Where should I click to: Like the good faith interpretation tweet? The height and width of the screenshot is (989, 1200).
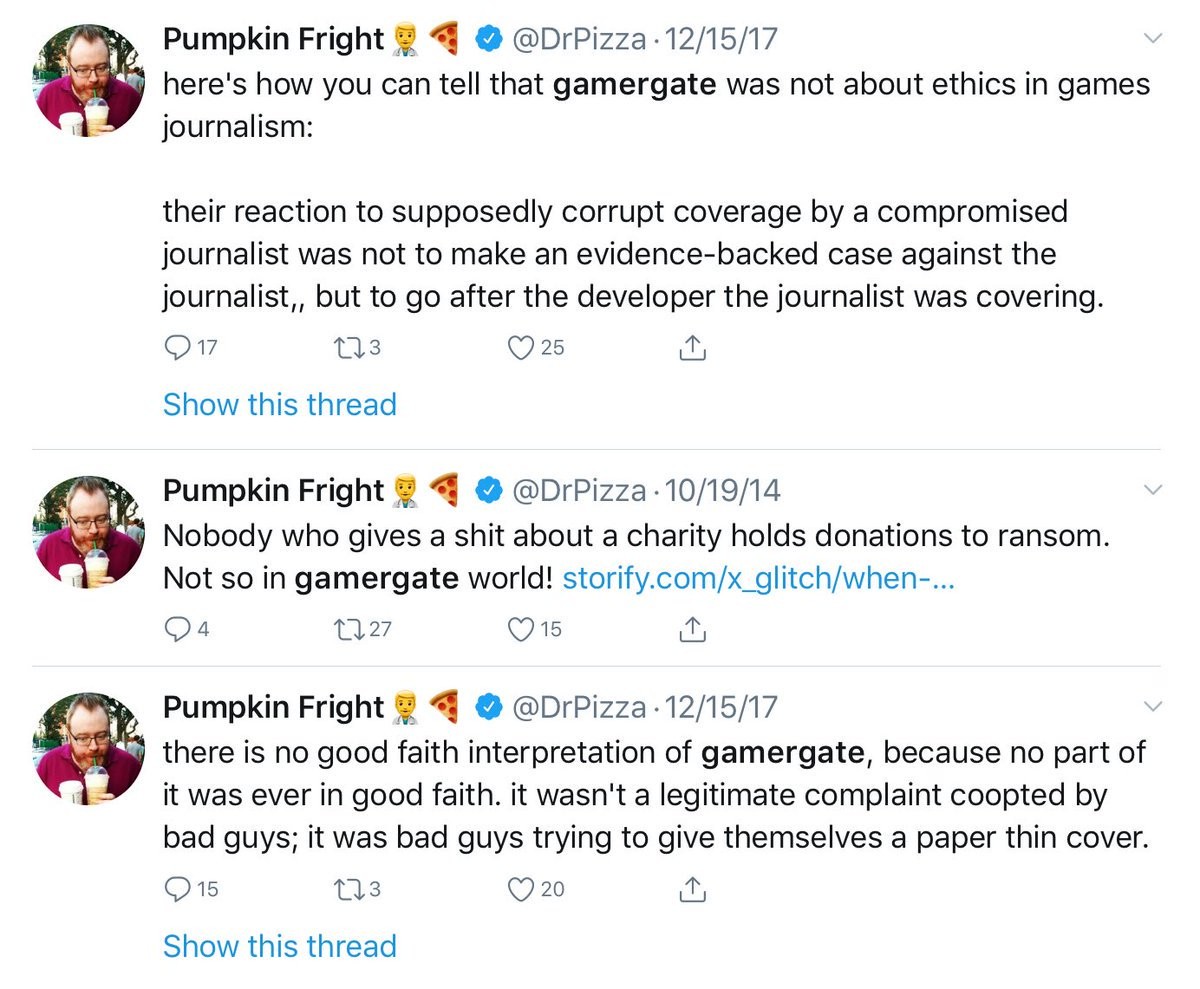click(520, 888)
